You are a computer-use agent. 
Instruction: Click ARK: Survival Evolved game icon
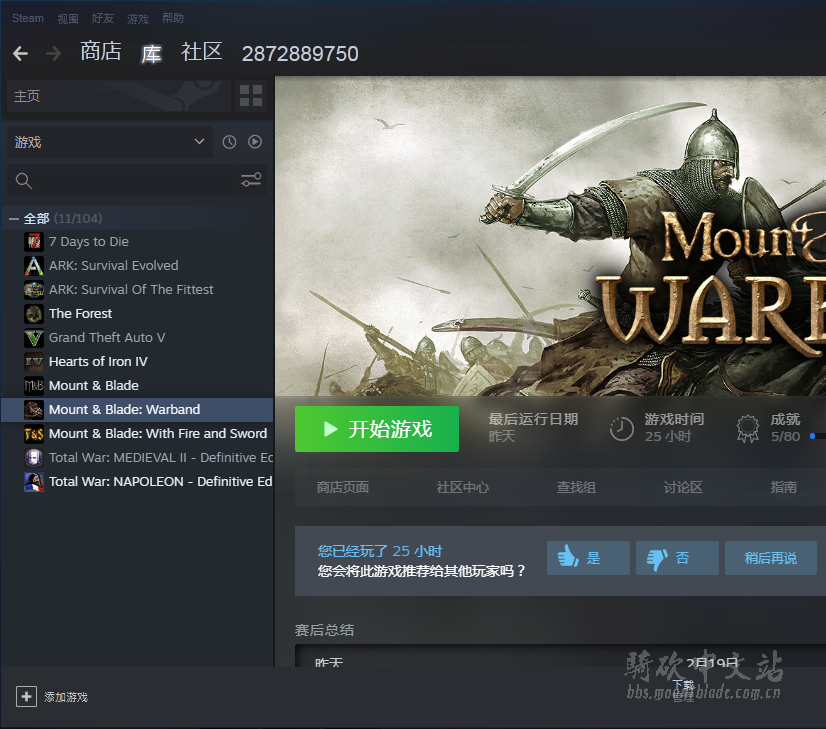(x=34, y=266)
